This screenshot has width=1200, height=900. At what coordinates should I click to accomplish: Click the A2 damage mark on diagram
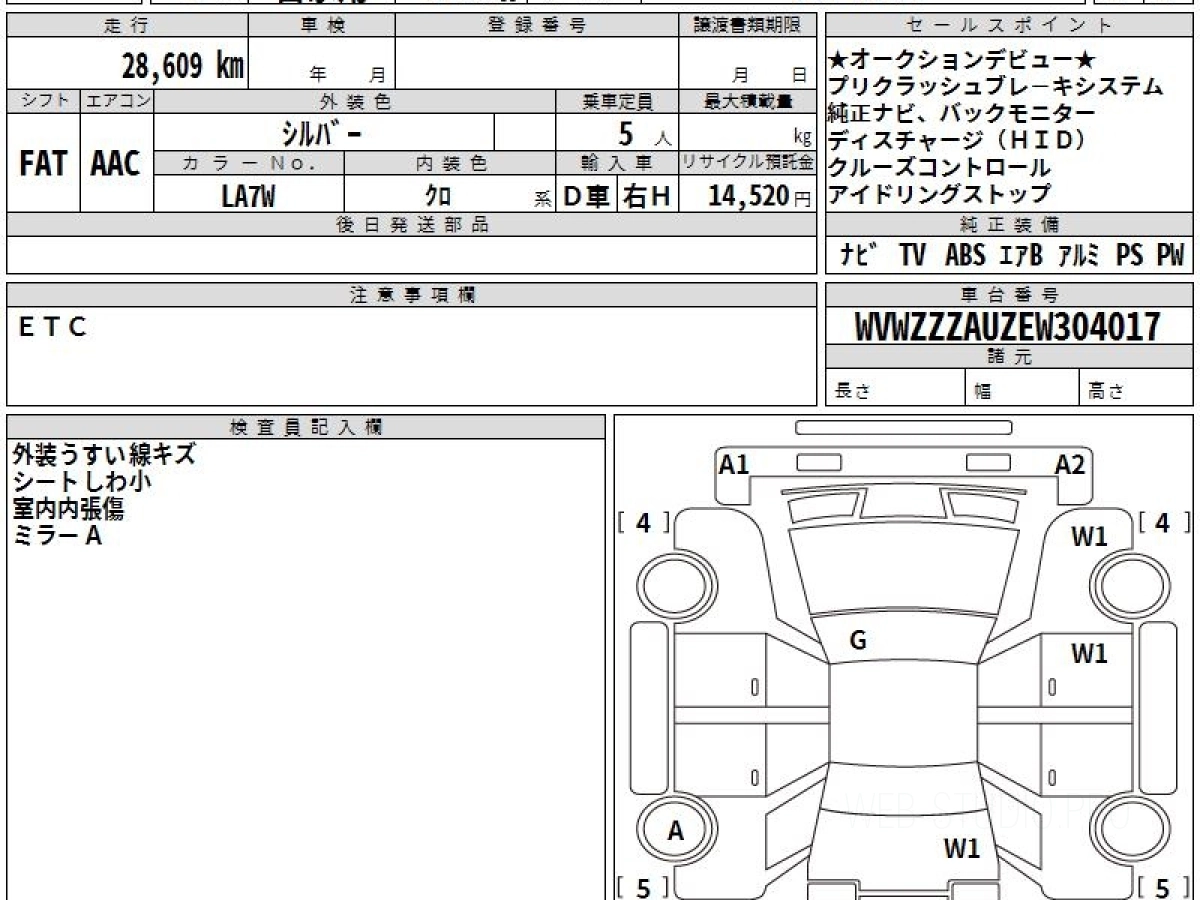coord(1070,464)
